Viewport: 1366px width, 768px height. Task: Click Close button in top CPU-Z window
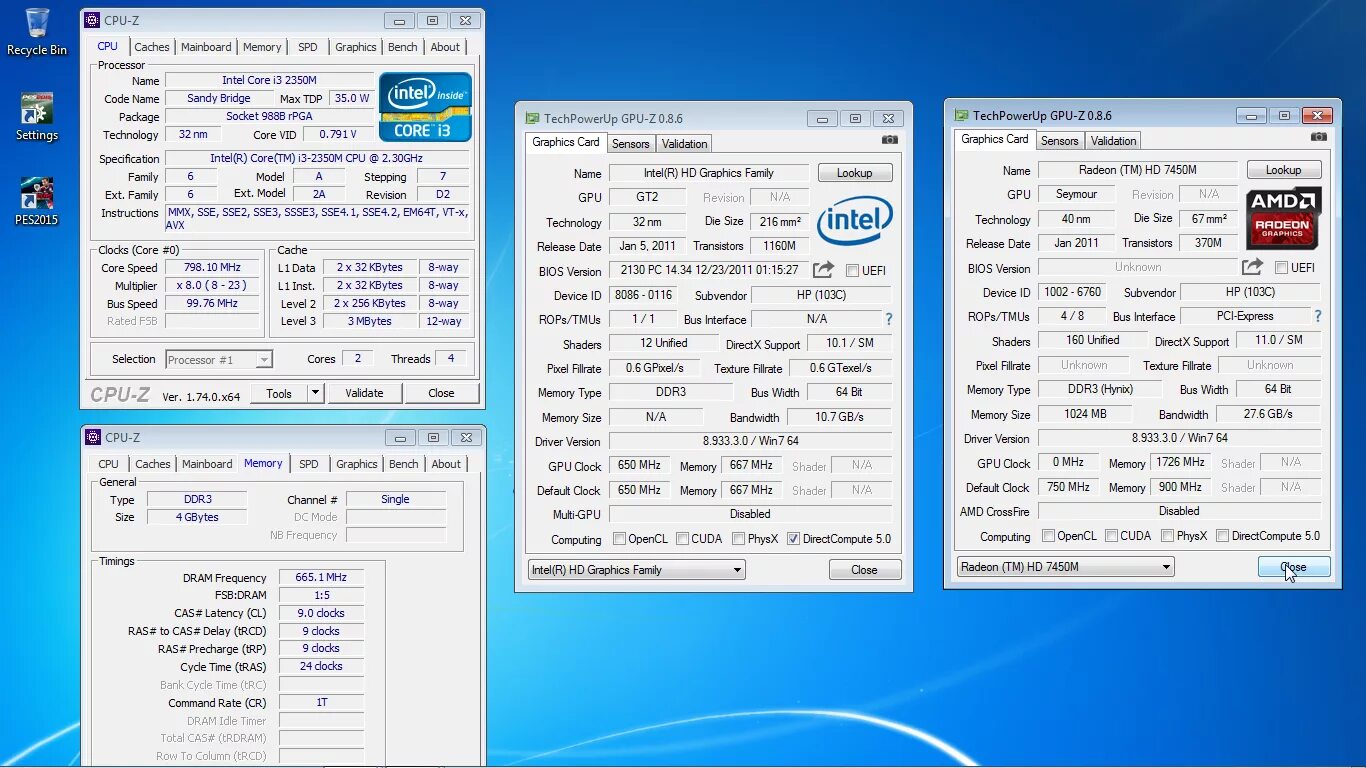[x=441, y=393]
